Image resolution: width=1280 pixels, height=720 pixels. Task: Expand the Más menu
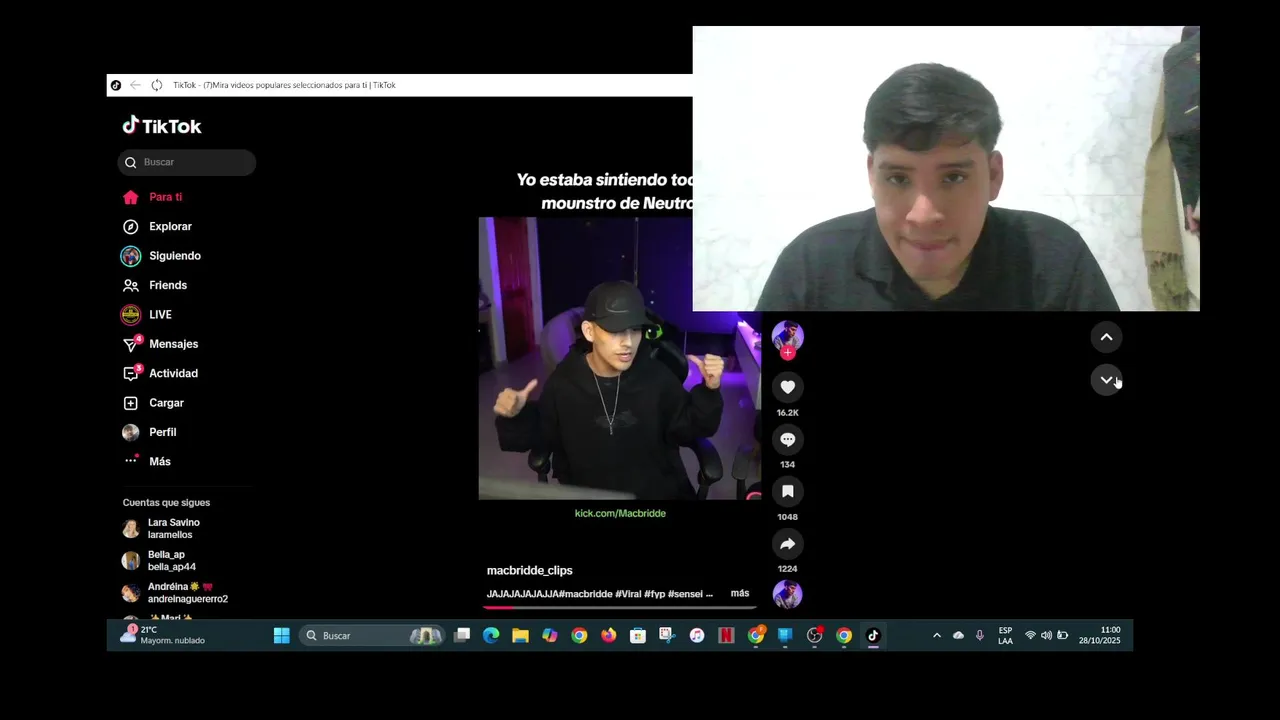tap(147, 461)
